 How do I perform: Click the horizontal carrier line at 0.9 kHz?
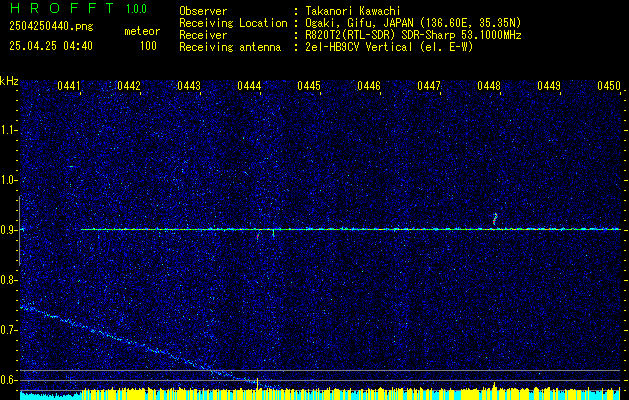click(x=351, y=229)
